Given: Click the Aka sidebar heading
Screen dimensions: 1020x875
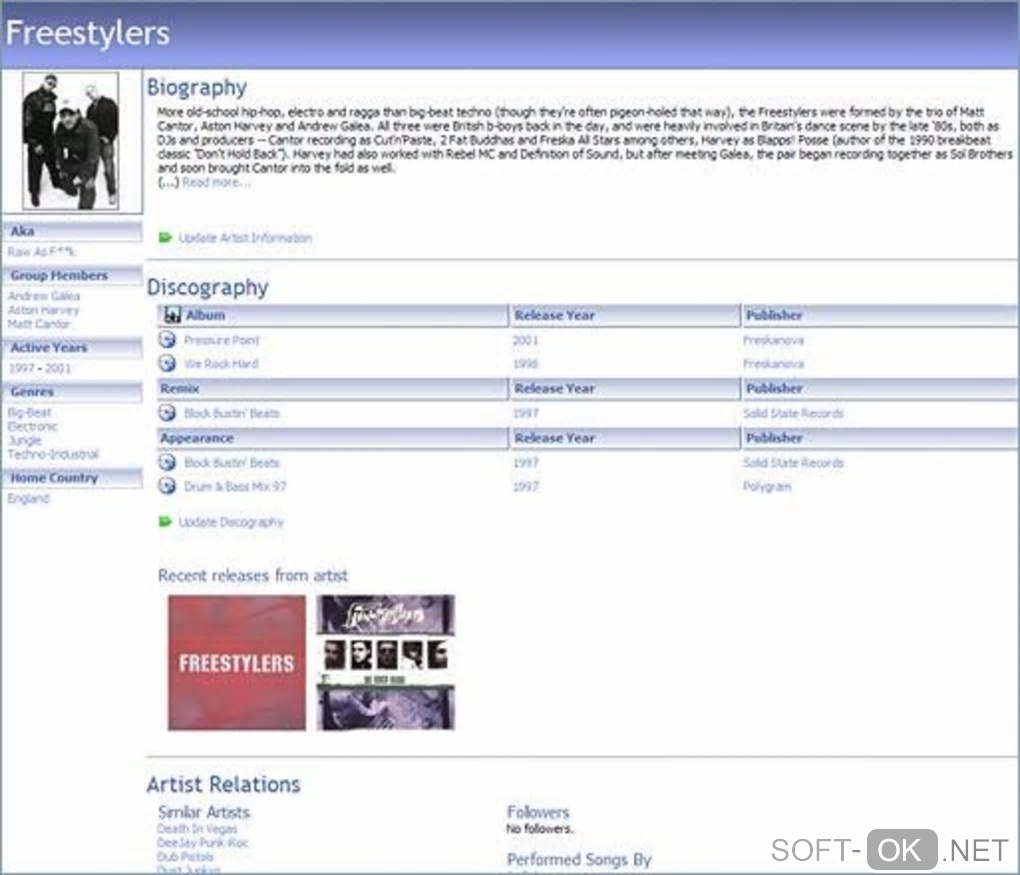Looking at the screenshot, I should pos(72,231).
